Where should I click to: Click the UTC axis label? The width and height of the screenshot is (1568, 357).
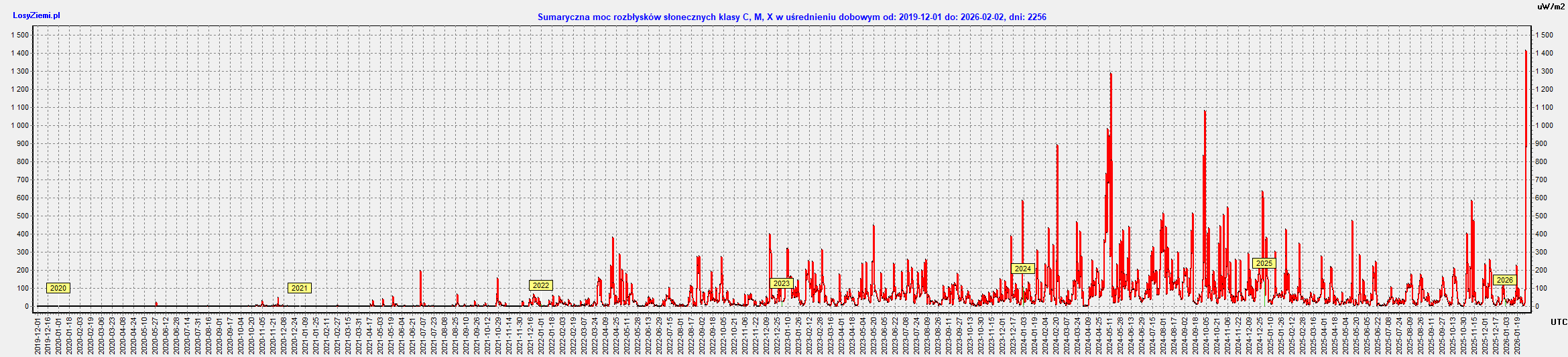[x=1559, y=322]
